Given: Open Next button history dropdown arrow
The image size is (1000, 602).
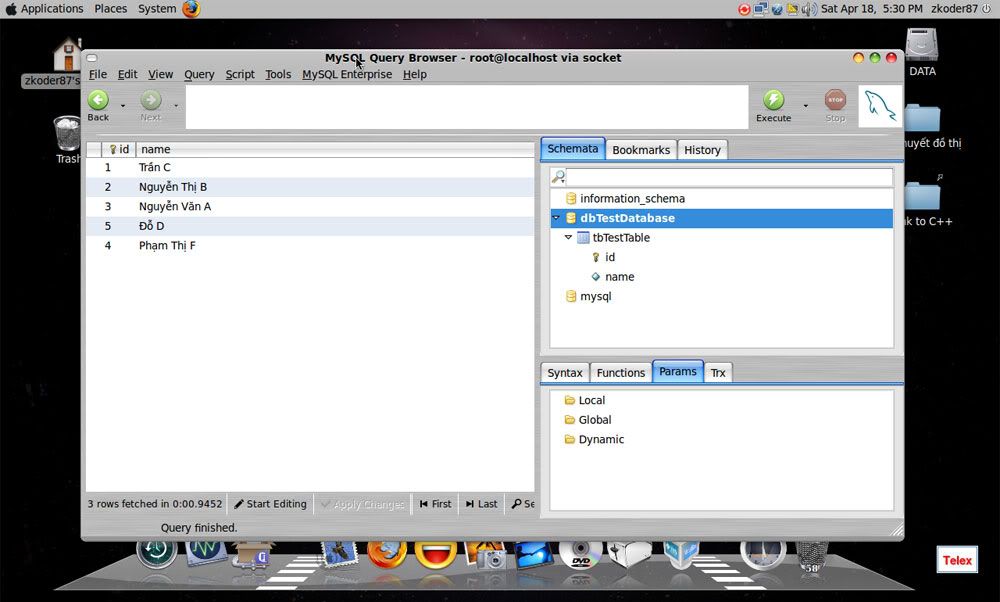Looking at the screenshot, I should [x=175, y=105].
